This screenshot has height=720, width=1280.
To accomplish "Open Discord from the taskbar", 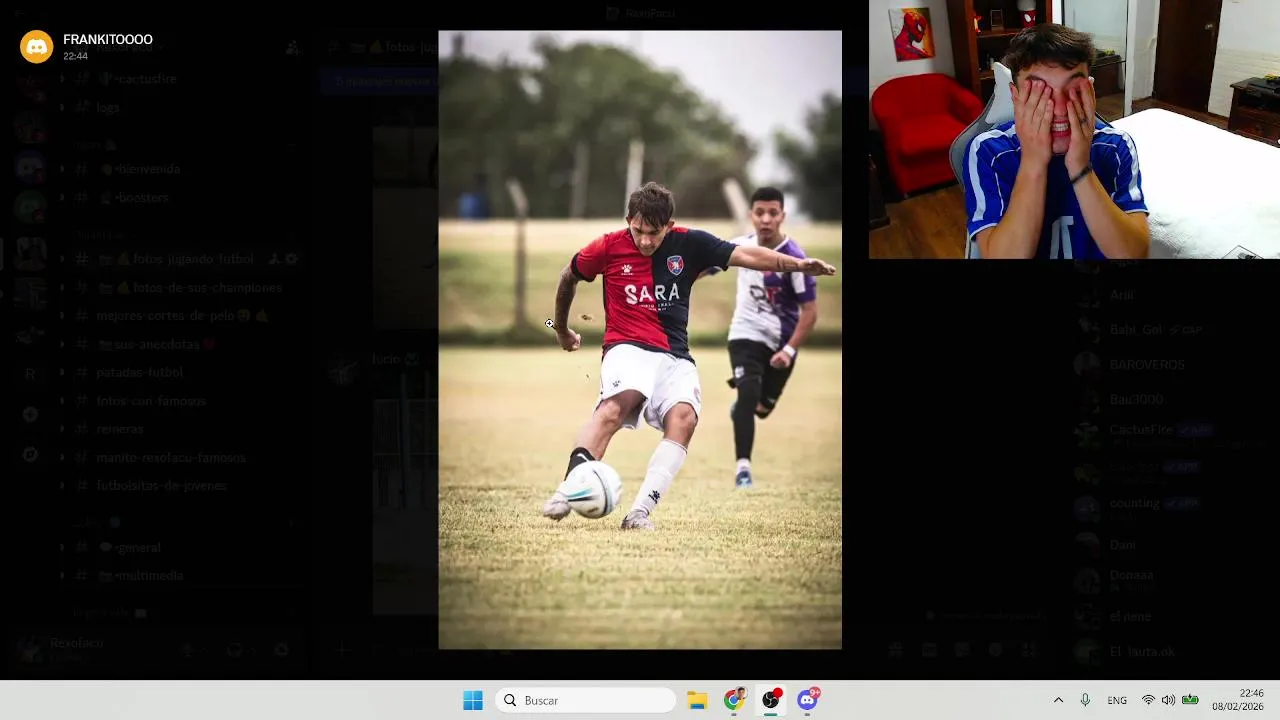I will coord(808,700).
